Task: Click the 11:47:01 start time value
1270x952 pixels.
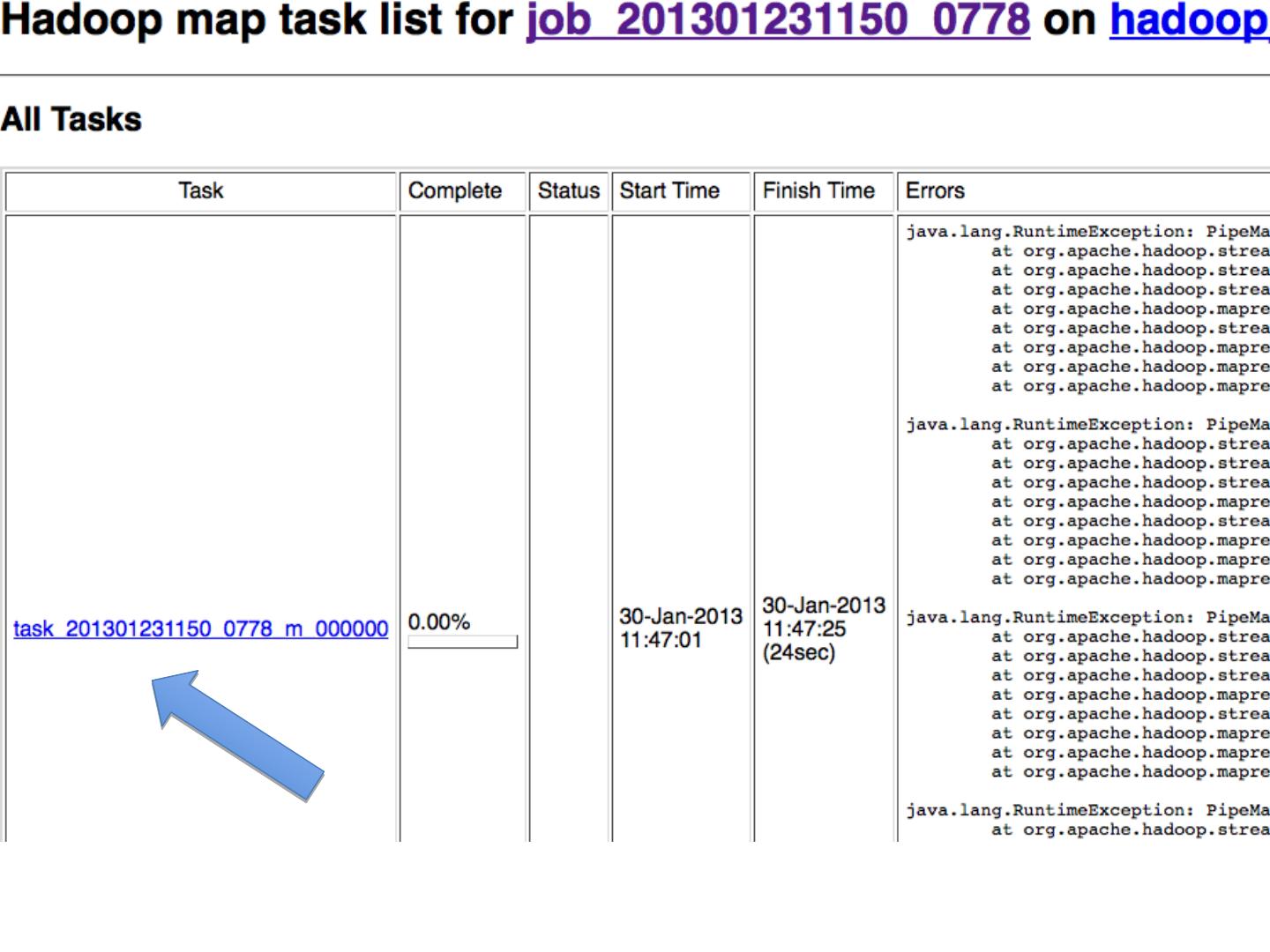Action: pyautogui.click(x=660, y=641)
